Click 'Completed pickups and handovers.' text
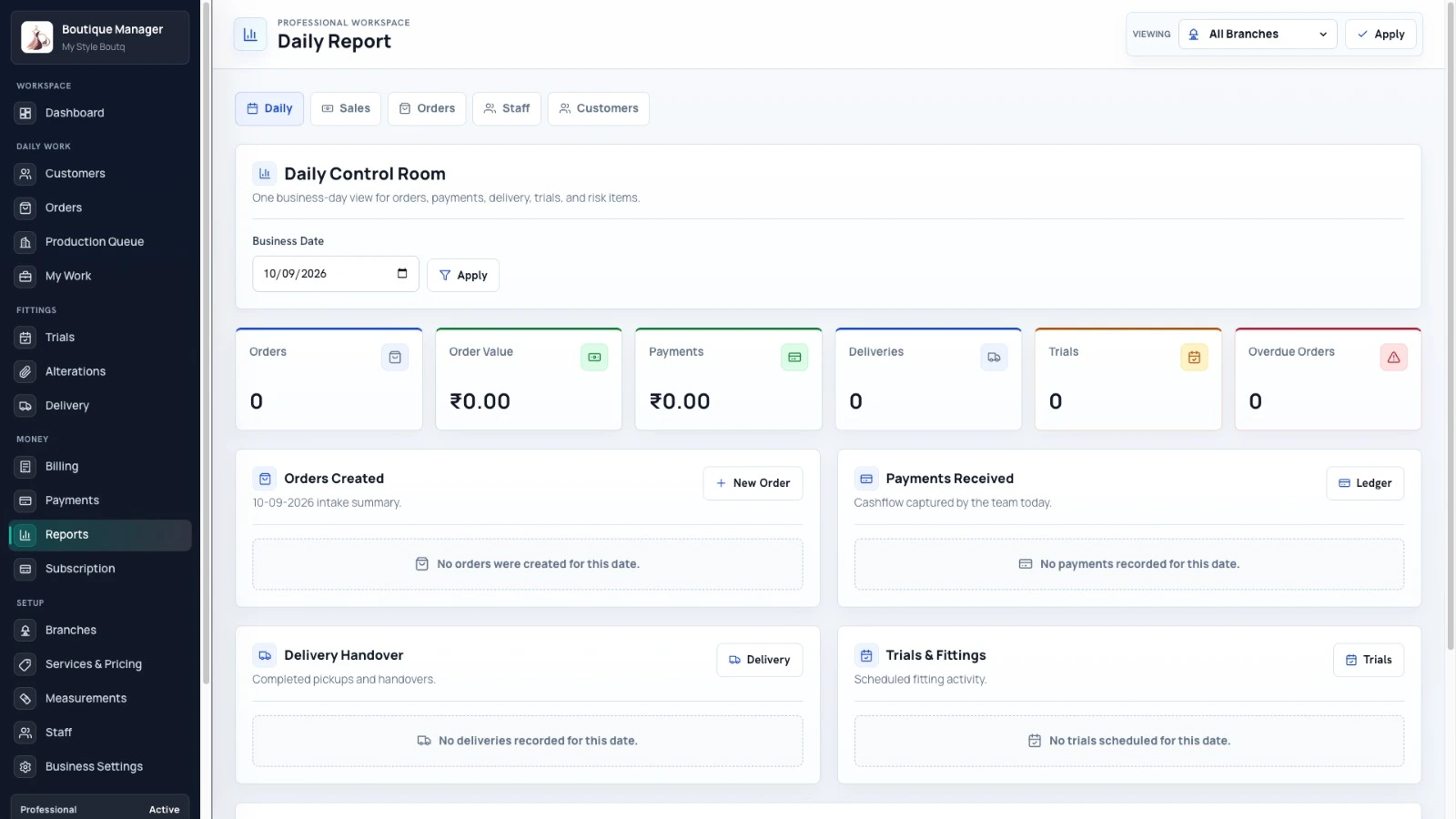Screen dimensions: 1456x819 (344, 679)
